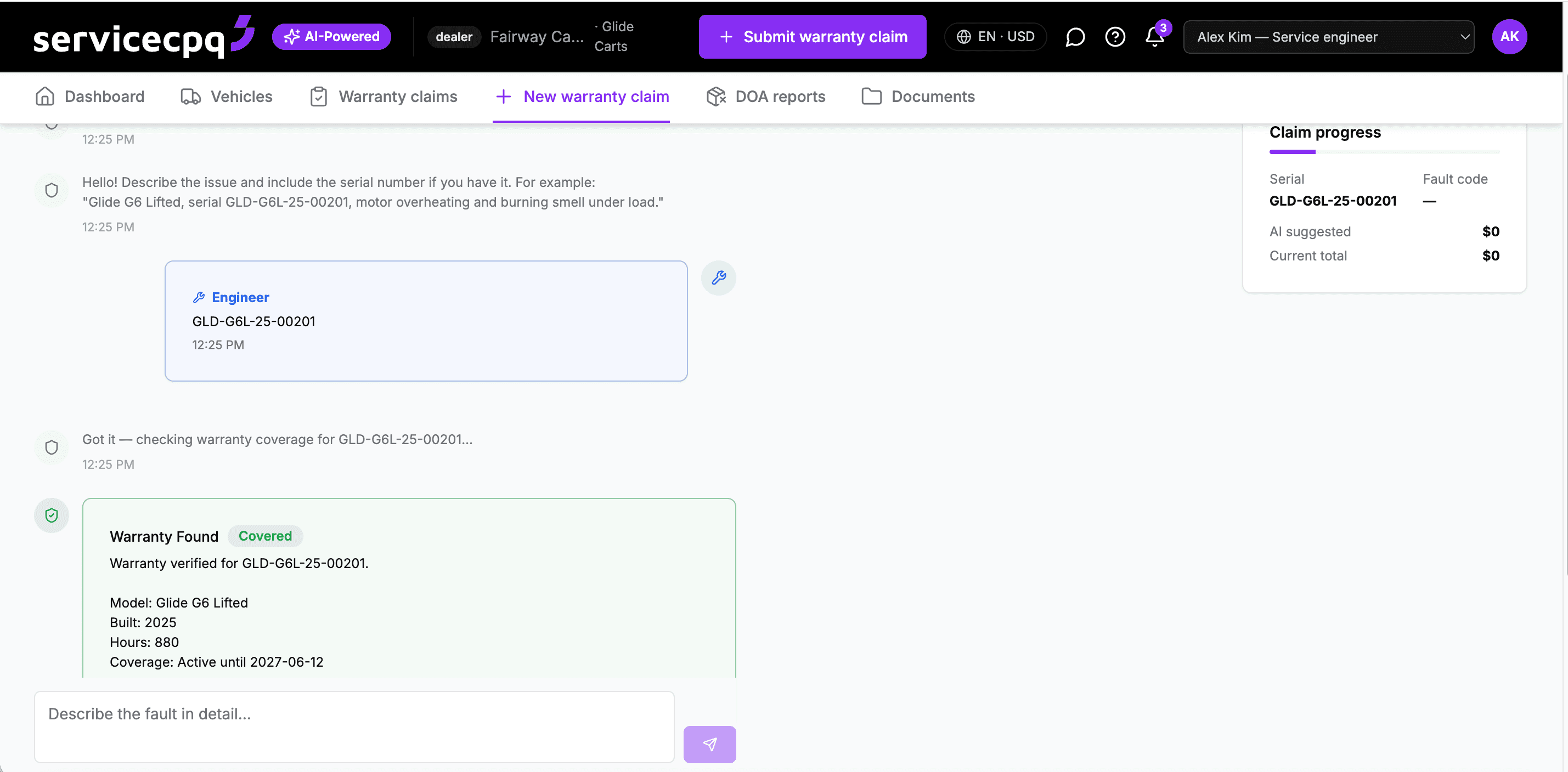Screen dimensions: 1568x772
Task: Submit warranty claim button
Action: pyautogui.click(x=812, y=37)
